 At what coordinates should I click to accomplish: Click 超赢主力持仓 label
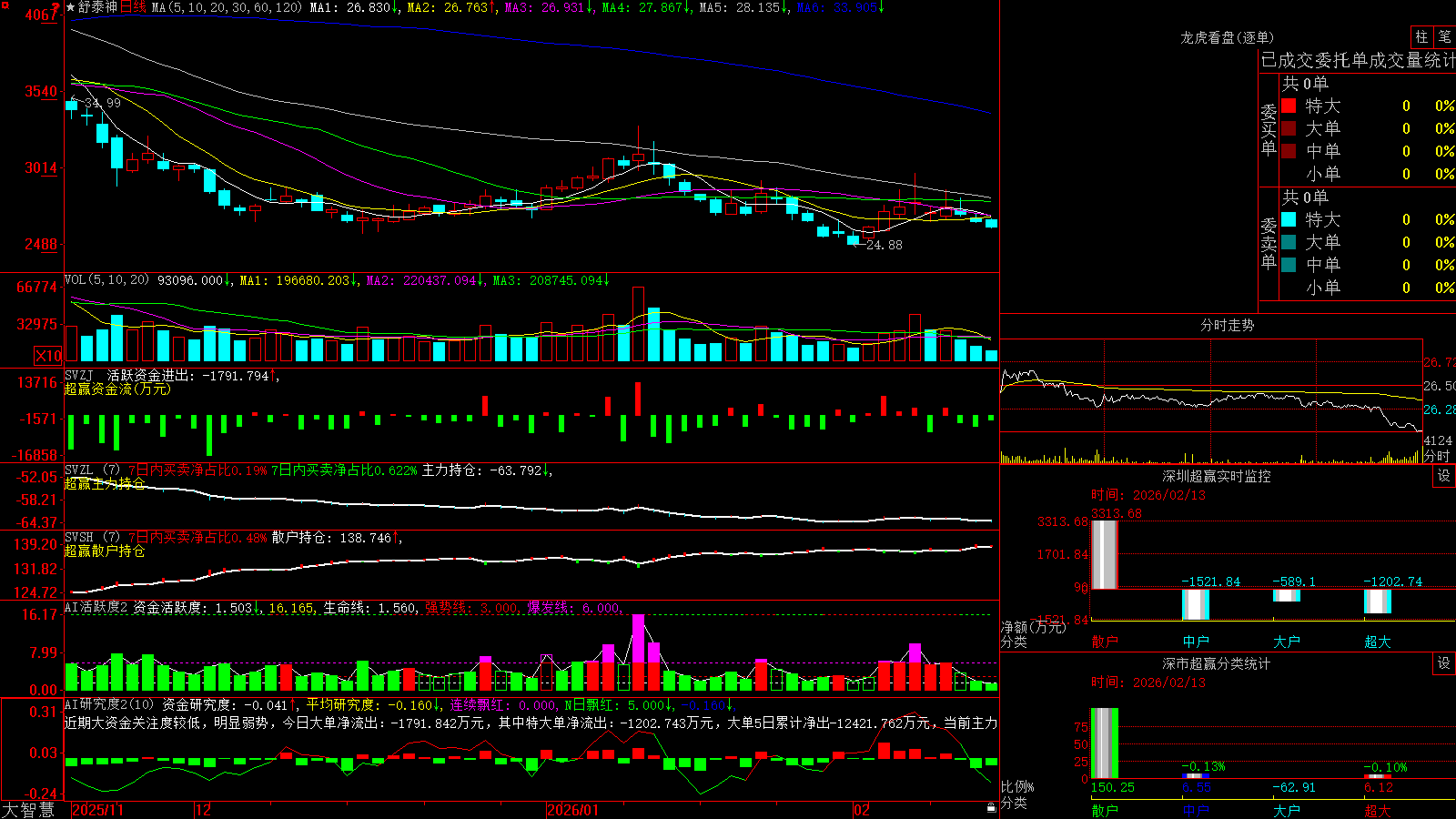coord(105,483)
